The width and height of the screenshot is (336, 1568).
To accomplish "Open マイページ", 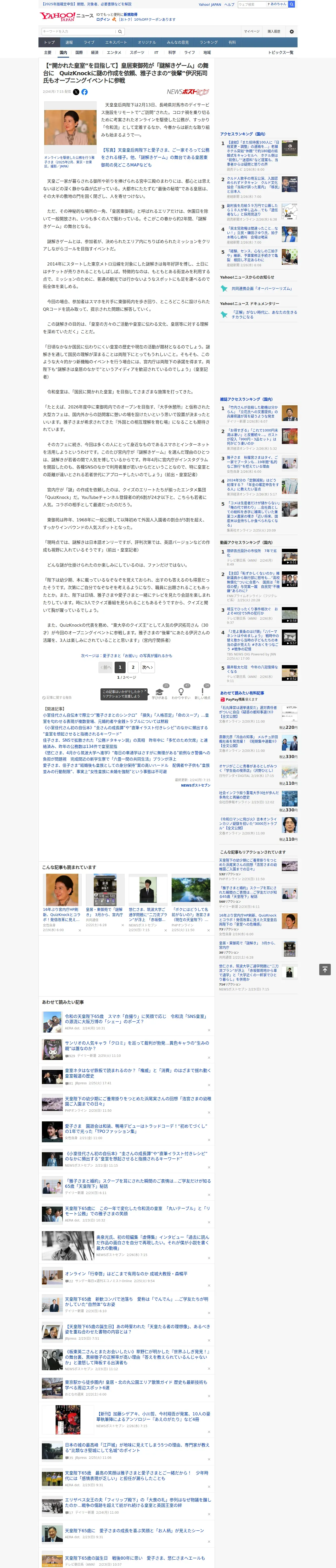I will pyautogui.click(x=252, y=32).
